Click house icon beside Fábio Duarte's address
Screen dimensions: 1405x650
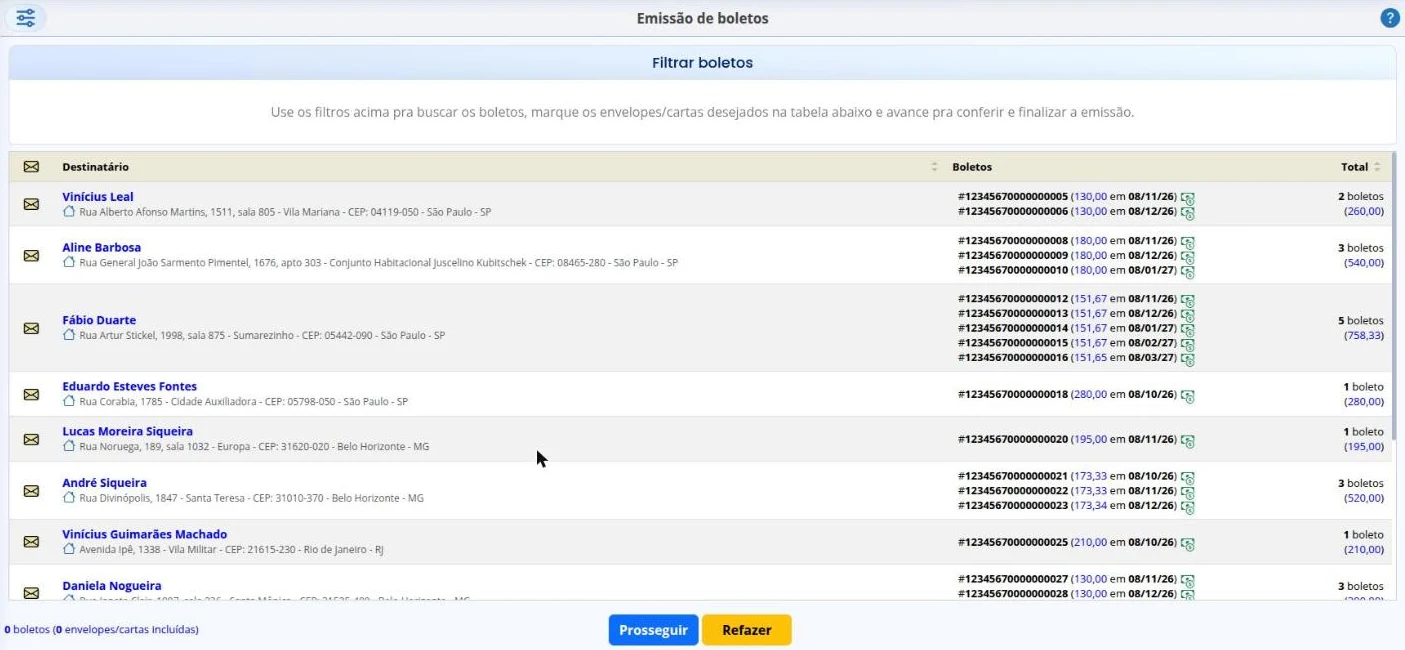(69, 335)
